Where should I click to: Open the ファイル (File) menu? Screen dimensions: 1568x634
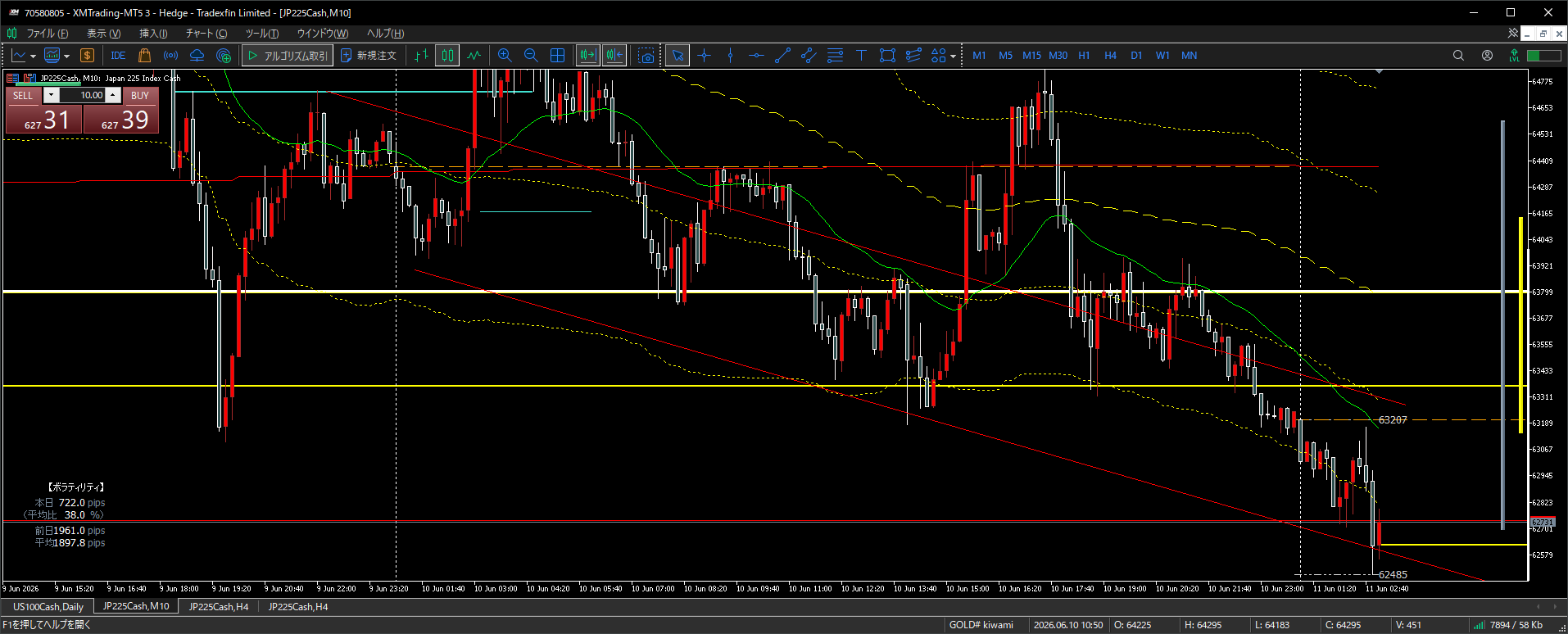[x=47, y=34]
